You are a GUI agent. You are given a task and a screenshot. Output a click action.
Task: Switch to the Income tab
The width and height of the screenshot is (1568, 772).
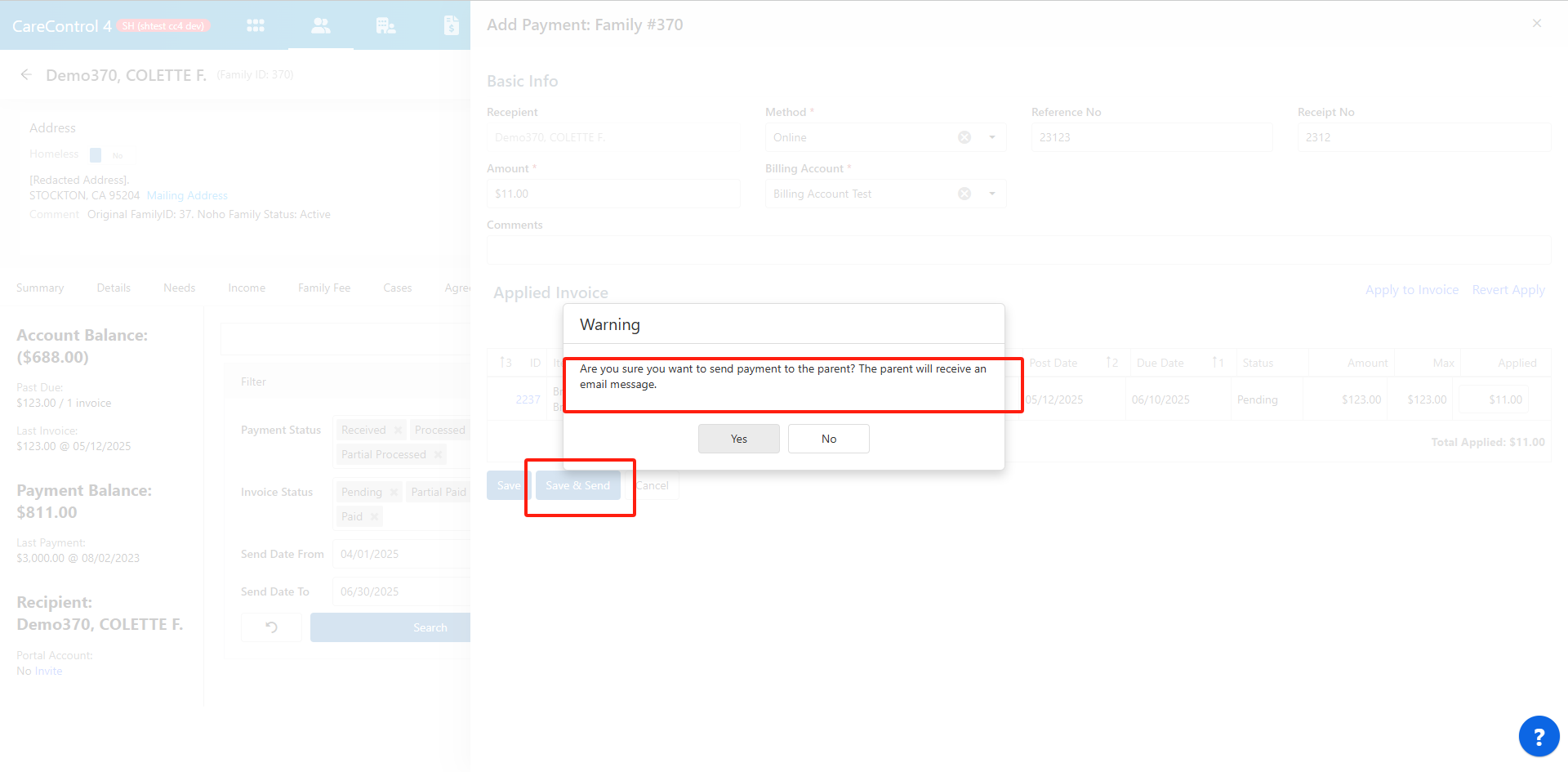tap(247, 288)
